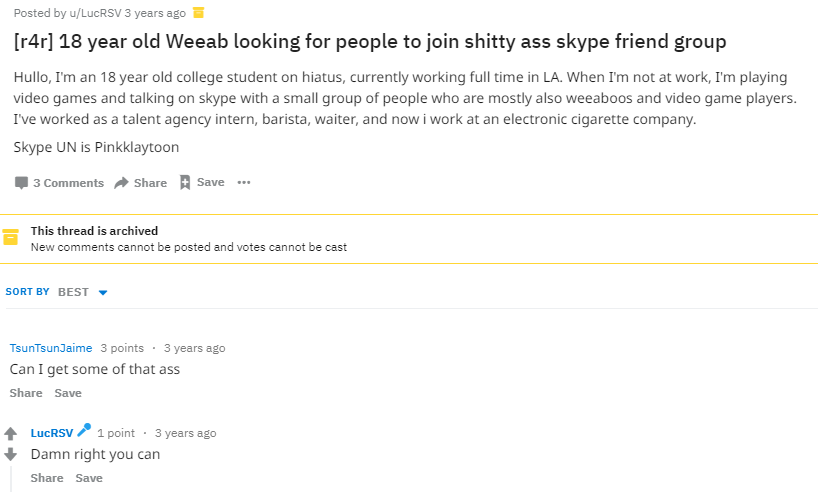Viewport: 818px width, 492px height.
Task: Share TsunTsunJaime's comment
Action: tap(26, 393)
